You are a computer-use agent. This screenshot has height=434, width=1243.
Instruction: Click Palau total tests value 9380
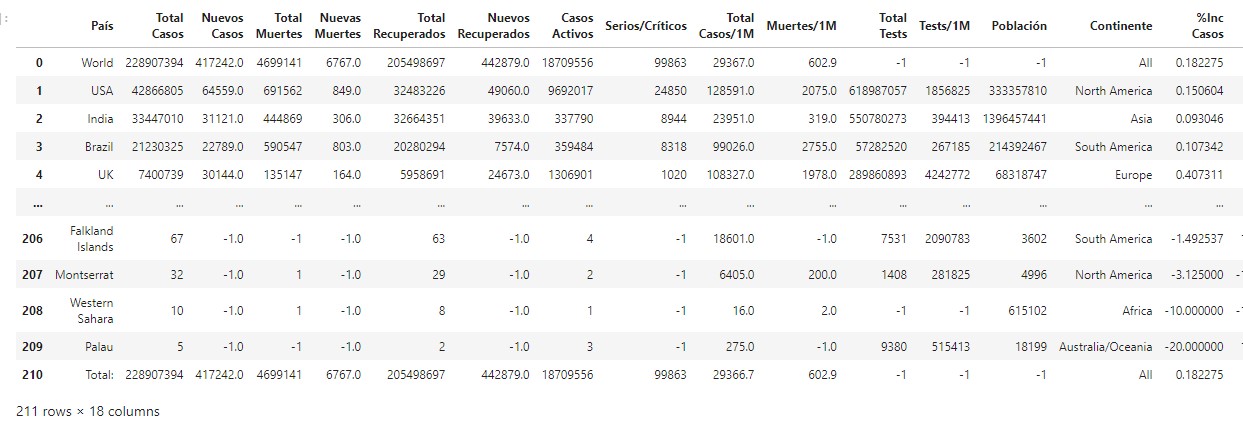coord(893,347)
